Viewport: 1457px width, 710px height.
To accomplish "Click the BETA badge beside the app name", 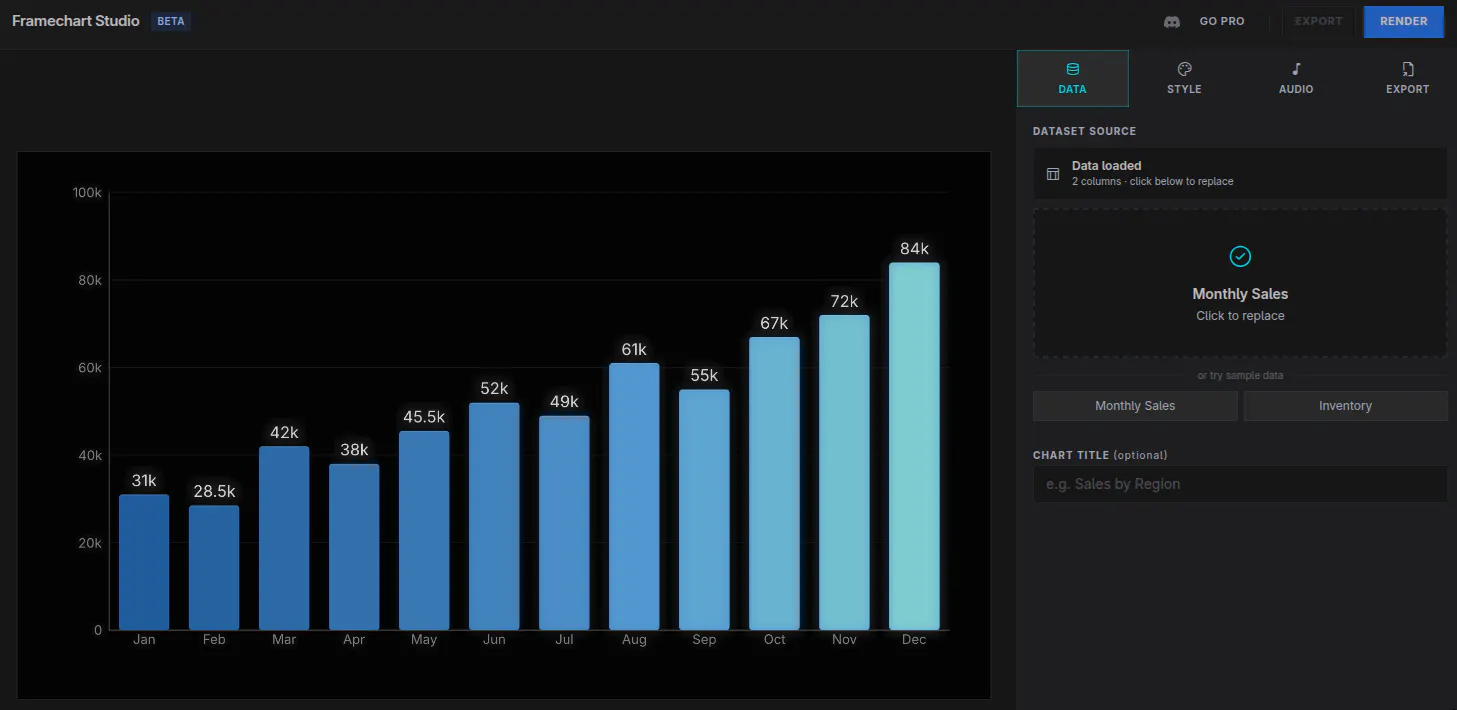I will (171, 21).
